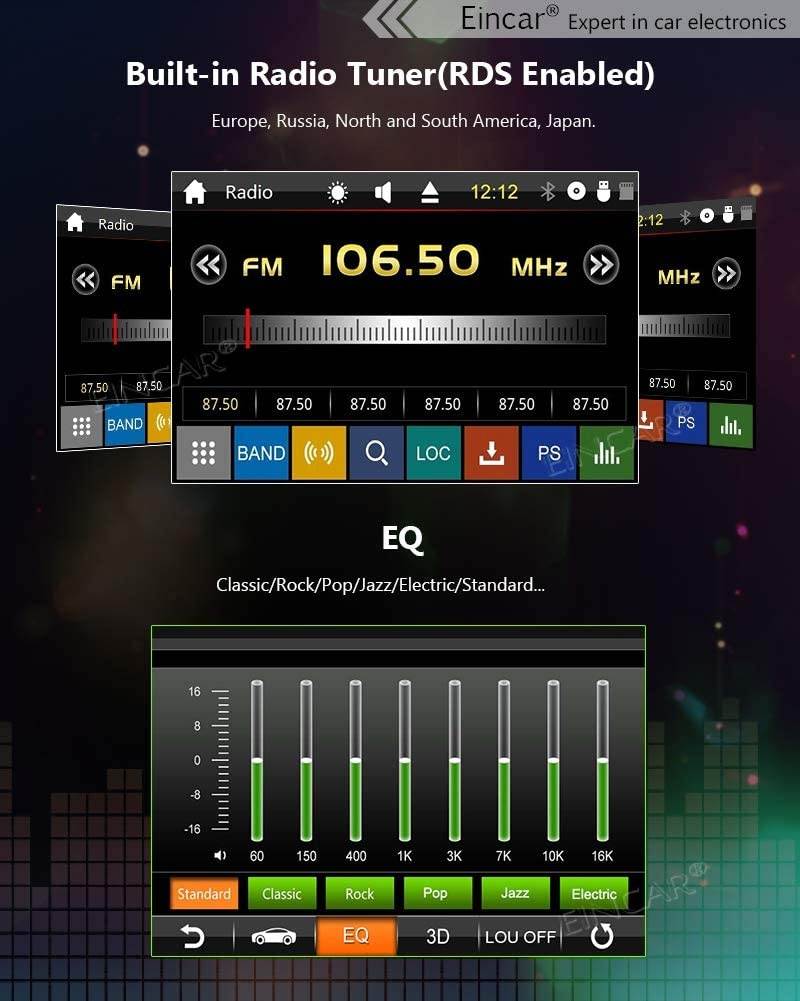
Task: Save station with red download icon
Action: [x=491, y=453]
